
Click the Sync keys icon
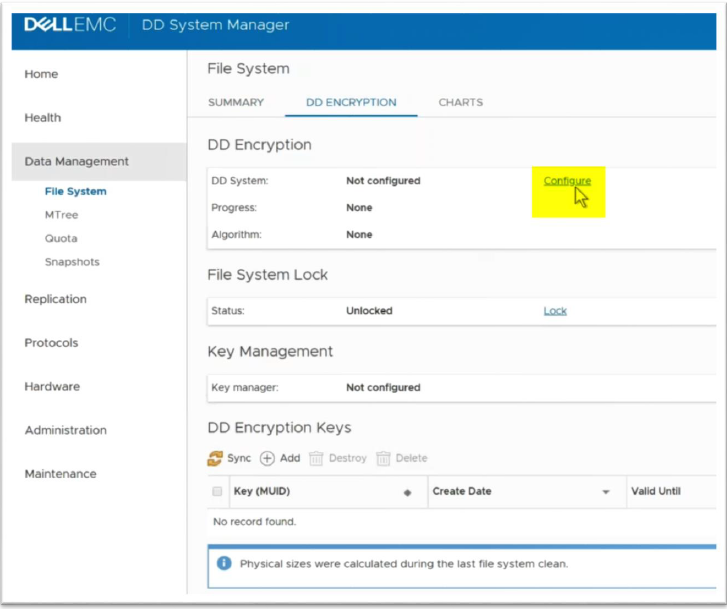tap(215, 458)
